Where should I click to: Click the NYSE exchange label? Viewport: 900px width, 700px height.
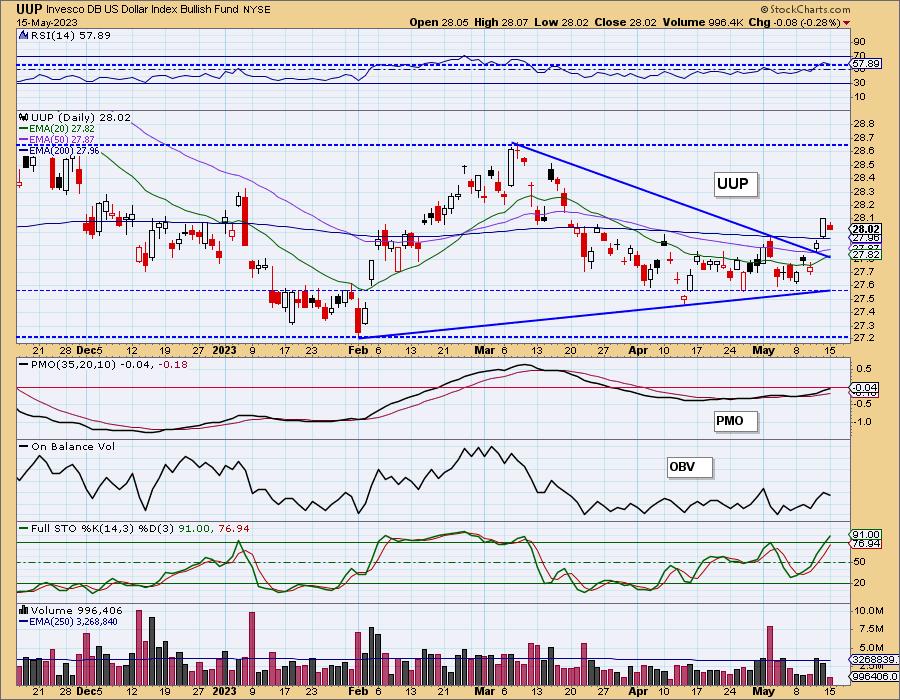pos(257,10)
